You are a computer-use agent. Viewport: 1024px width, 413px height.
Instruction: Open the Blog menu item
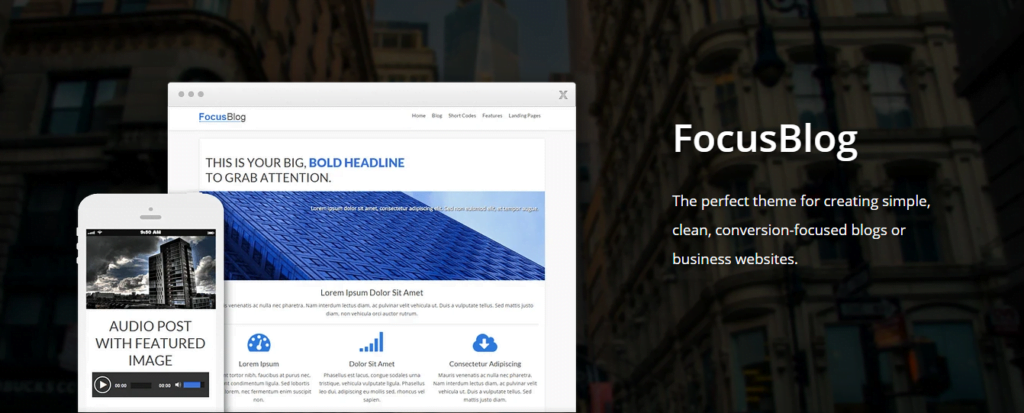point(437,116)
